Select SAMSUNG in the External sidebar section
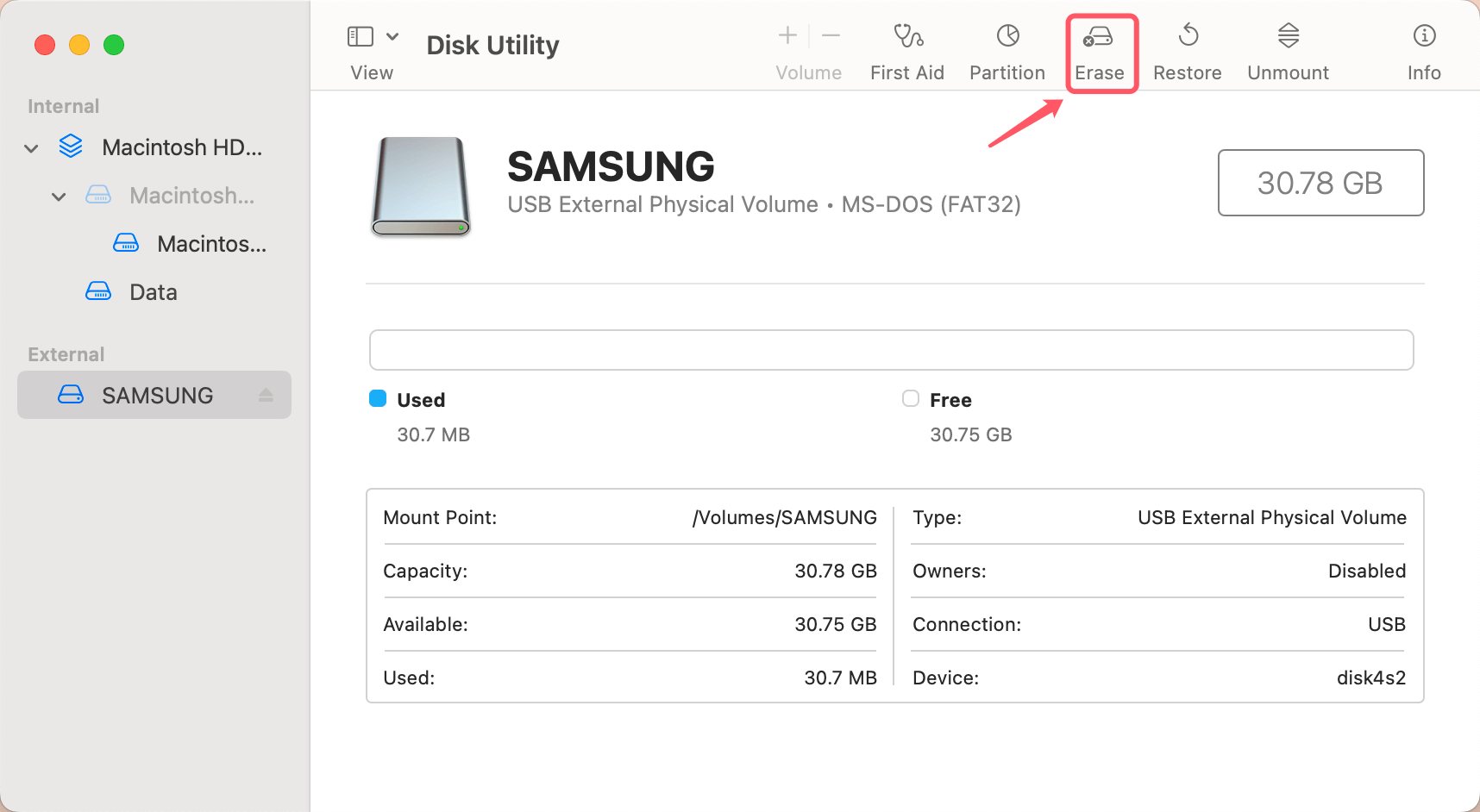Image resolution: width=1480 pixels, height=812 pixels. click(x=157, y=395)
